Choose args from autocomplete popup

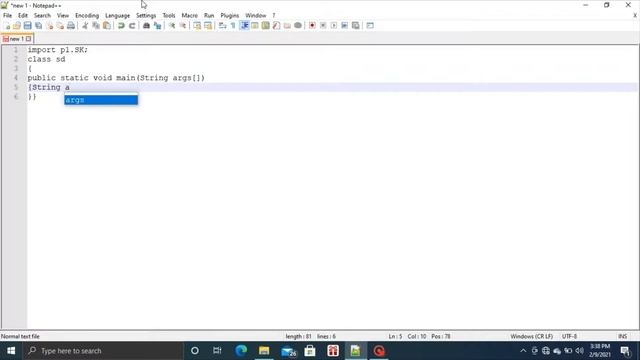[101, 100]
